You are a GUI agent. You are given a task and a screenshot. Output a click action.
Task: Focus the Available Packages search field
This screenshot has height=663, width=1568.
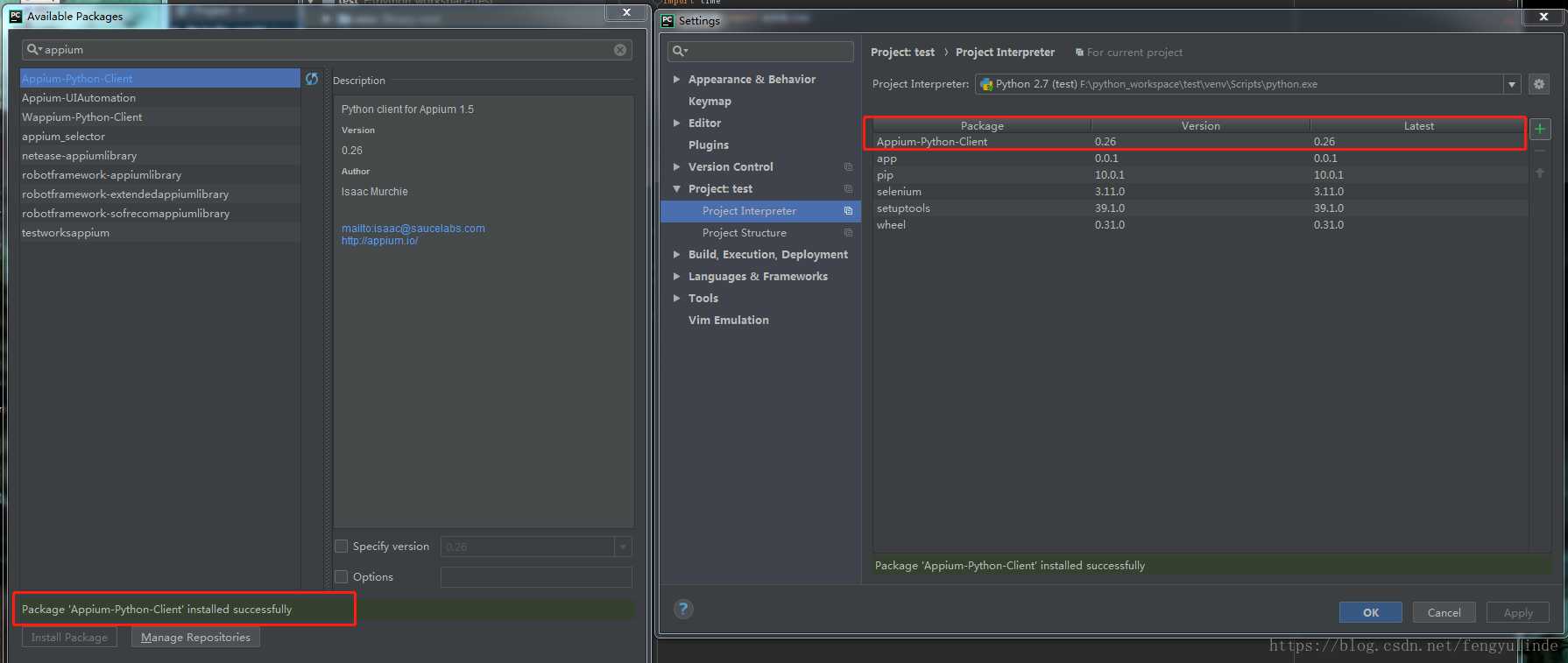[x=327, y=50]
